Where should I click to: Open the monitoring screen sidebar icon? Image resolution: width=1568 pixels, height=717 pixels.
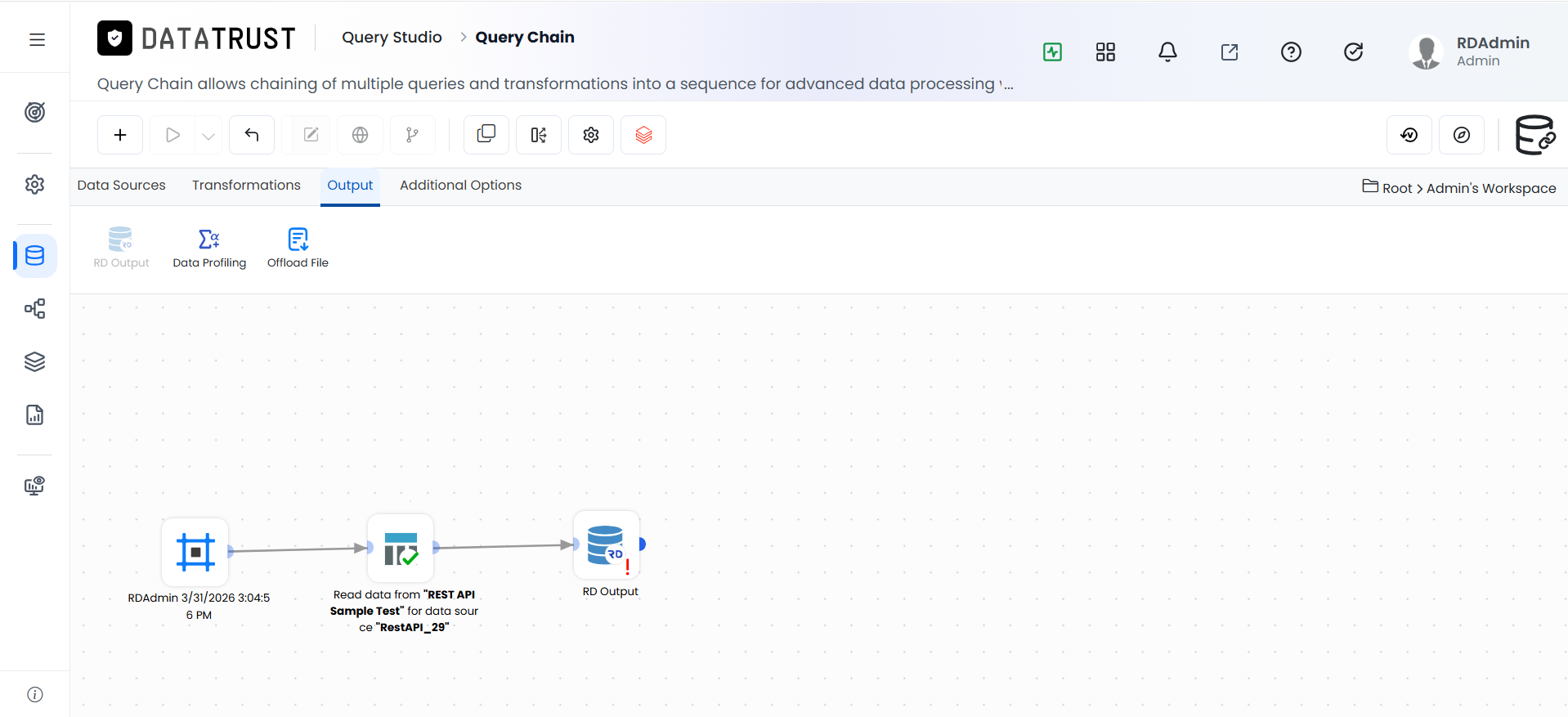pyautogui.click(x=34, y=486)
